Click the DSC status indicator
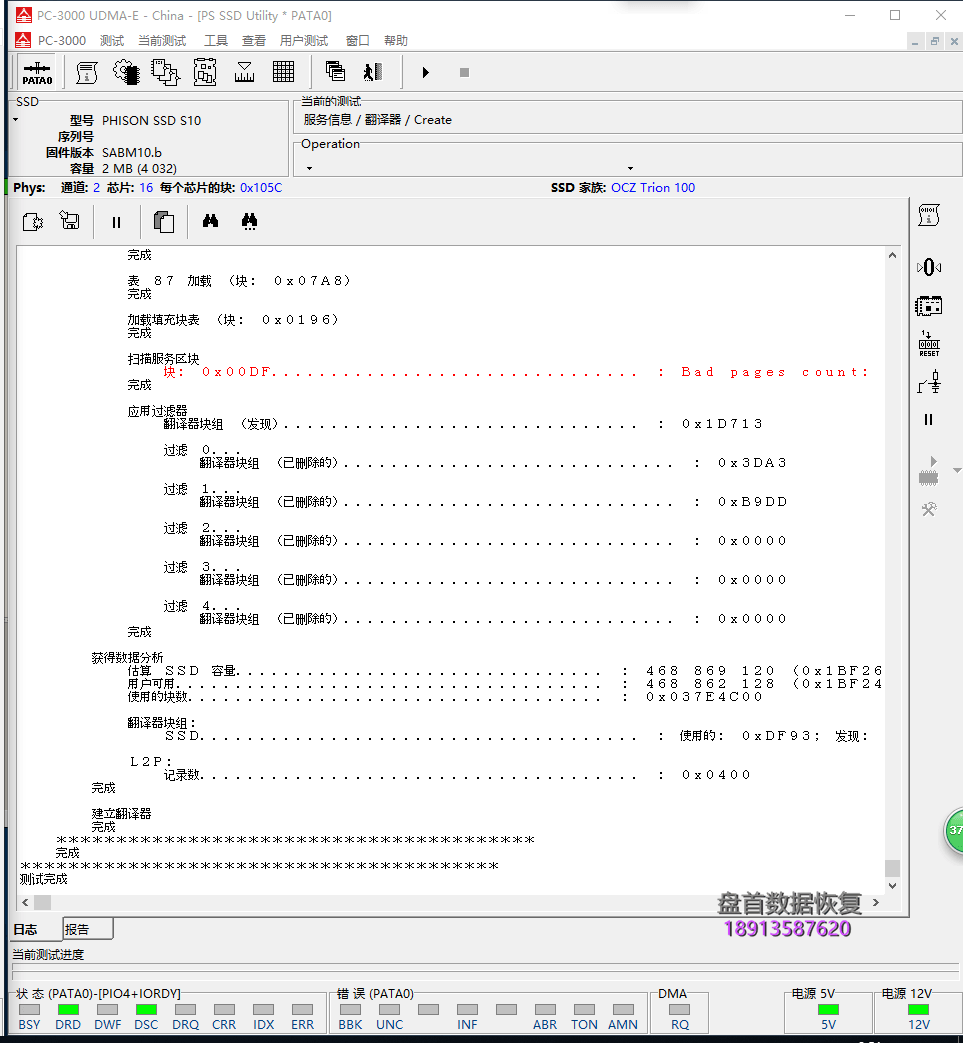This screenshot has width=963, height=1043. [146, 1010]
